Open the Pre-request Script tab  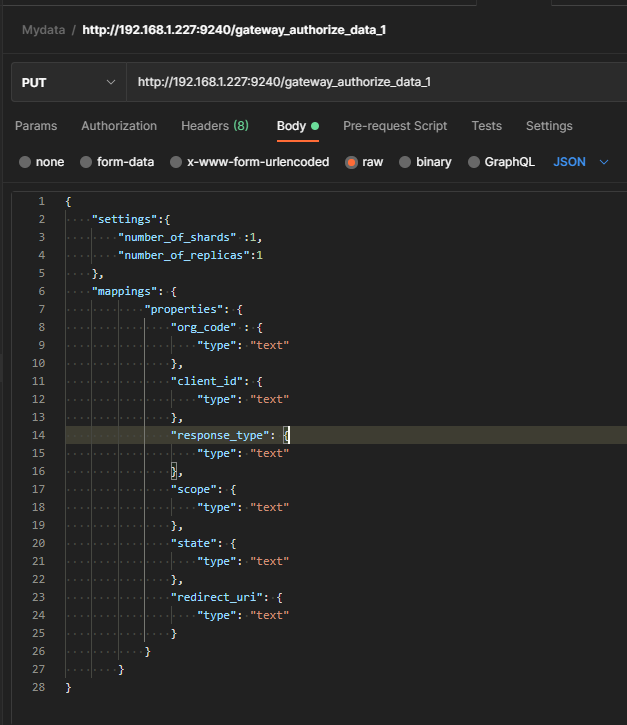click(395, 126)
